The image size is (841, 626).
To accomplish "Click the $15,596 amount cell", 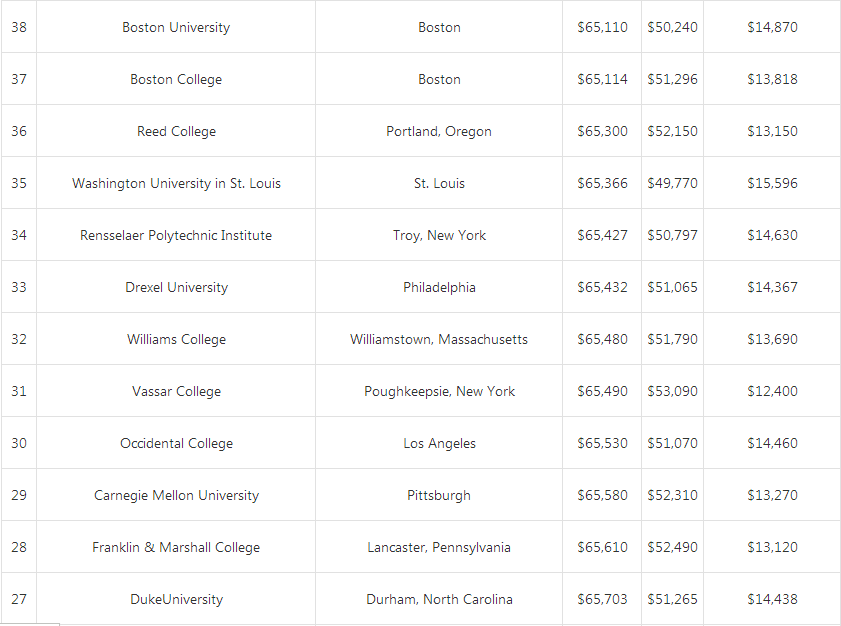I will click(772, 183).
